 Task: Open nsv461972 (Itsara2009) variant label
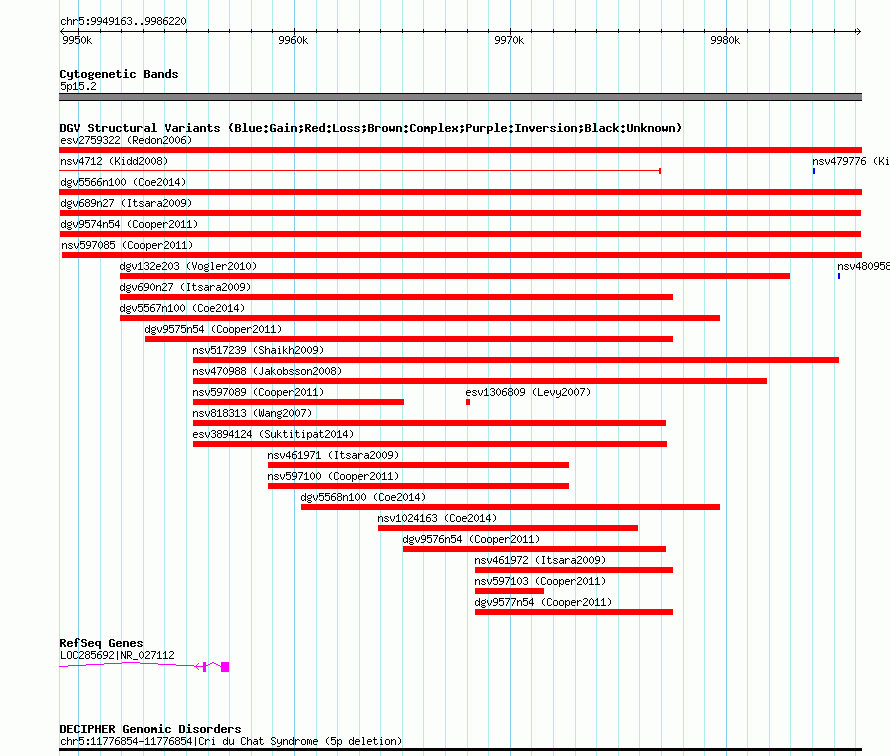[540, 560]
